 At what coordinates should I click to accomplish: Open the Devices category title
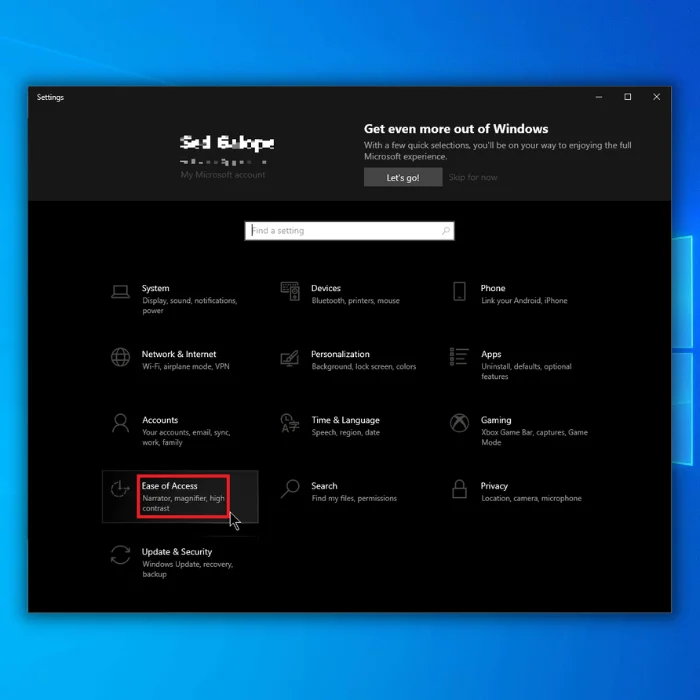(x=326, y=288)
